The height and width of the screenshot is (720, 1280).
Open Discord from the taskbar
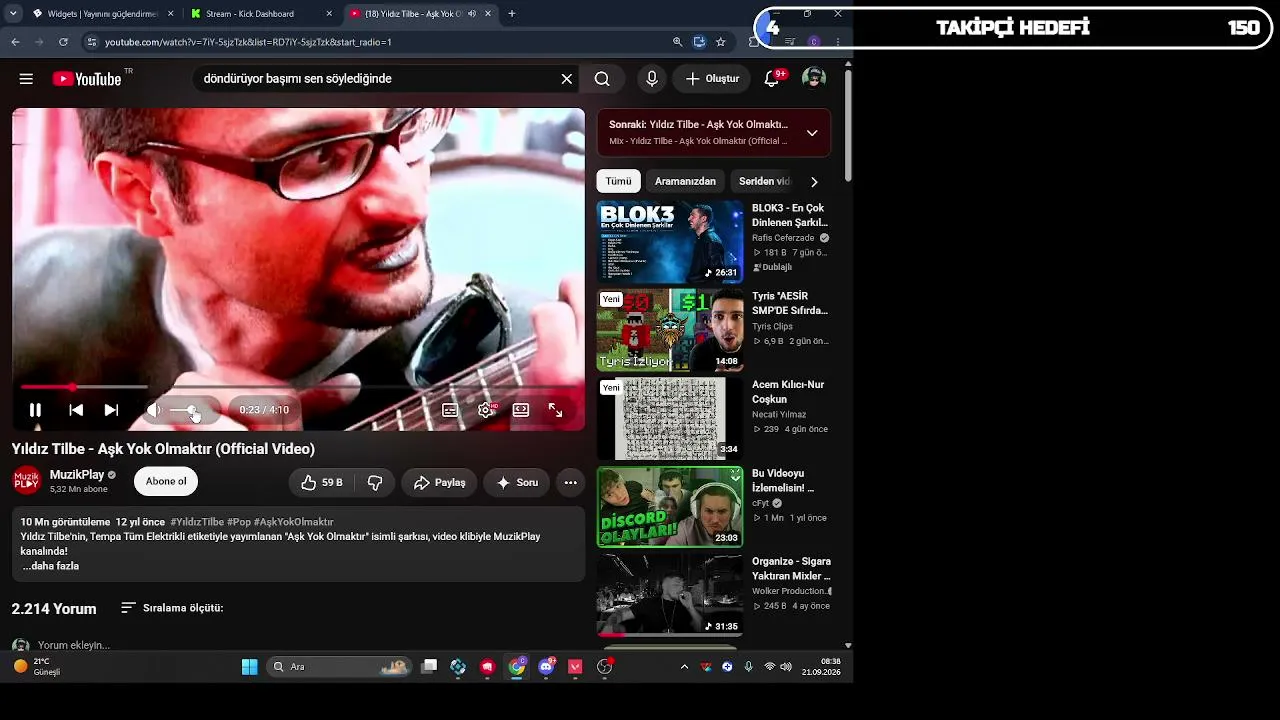[546, 667]
